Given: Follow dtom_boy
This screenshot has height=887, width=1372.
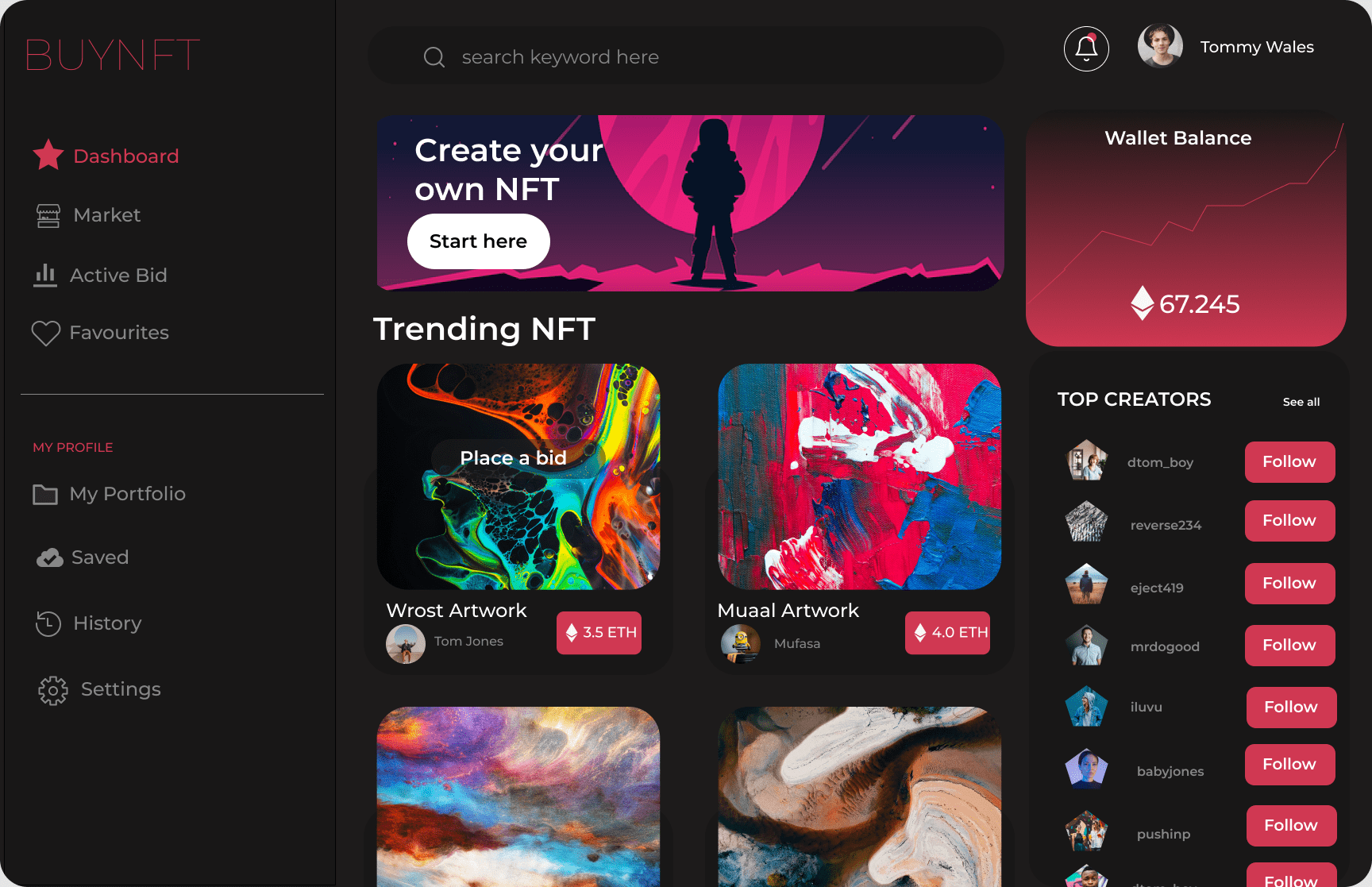Looking at the screenshot, I should coord(1289,462).
